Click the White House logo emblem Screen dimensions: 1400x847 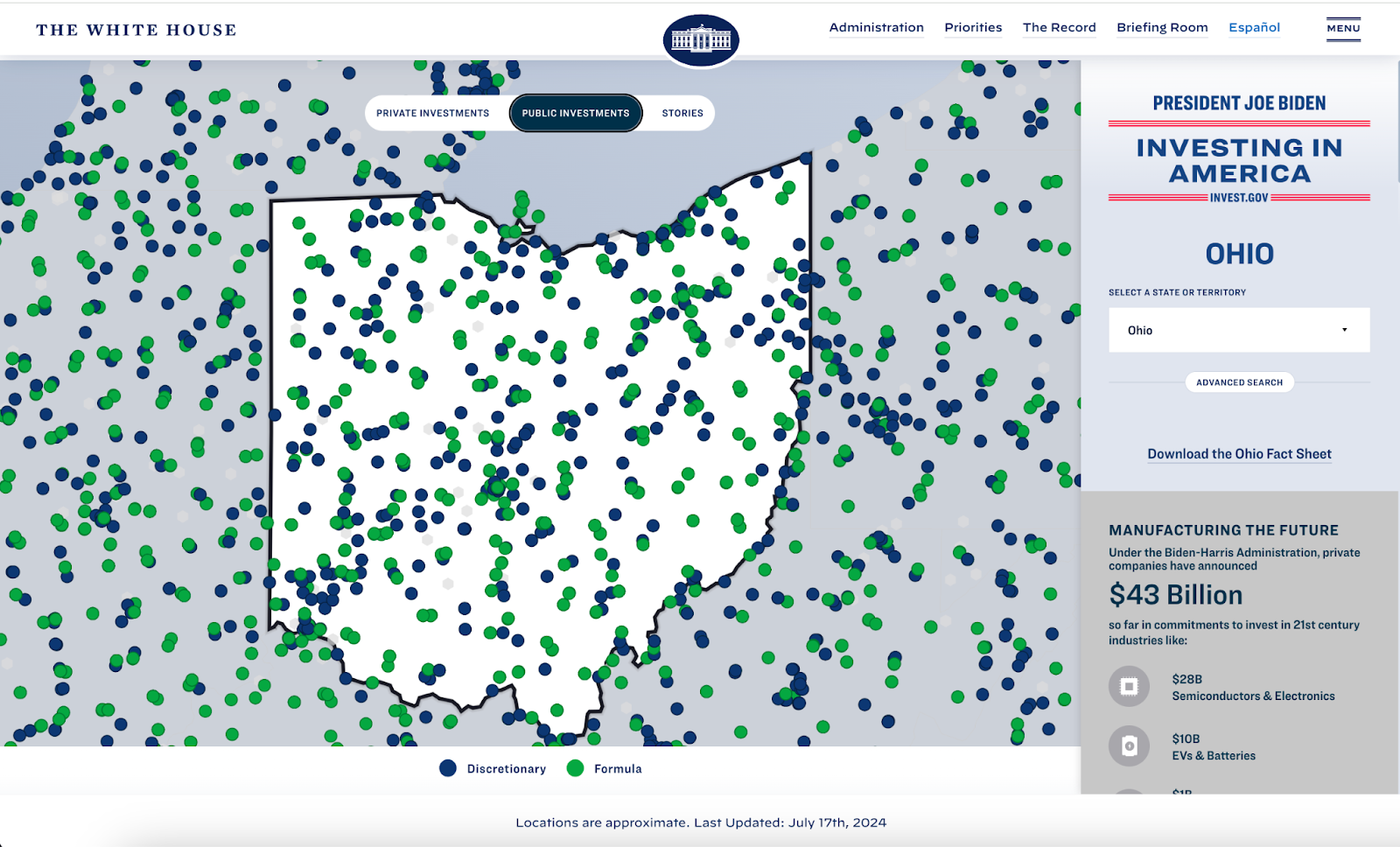[x=701, y=40]
